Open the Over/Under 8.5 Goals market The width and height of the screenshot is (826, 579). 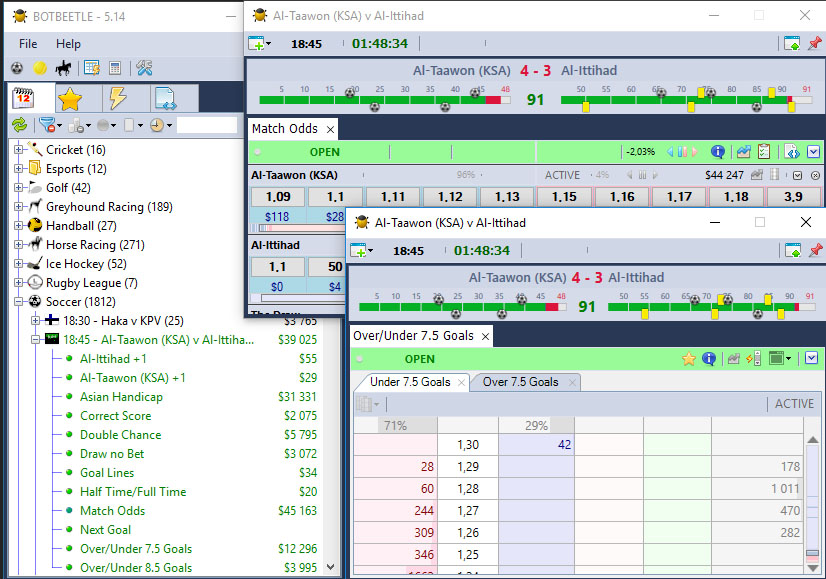click(x=136, y=567)
